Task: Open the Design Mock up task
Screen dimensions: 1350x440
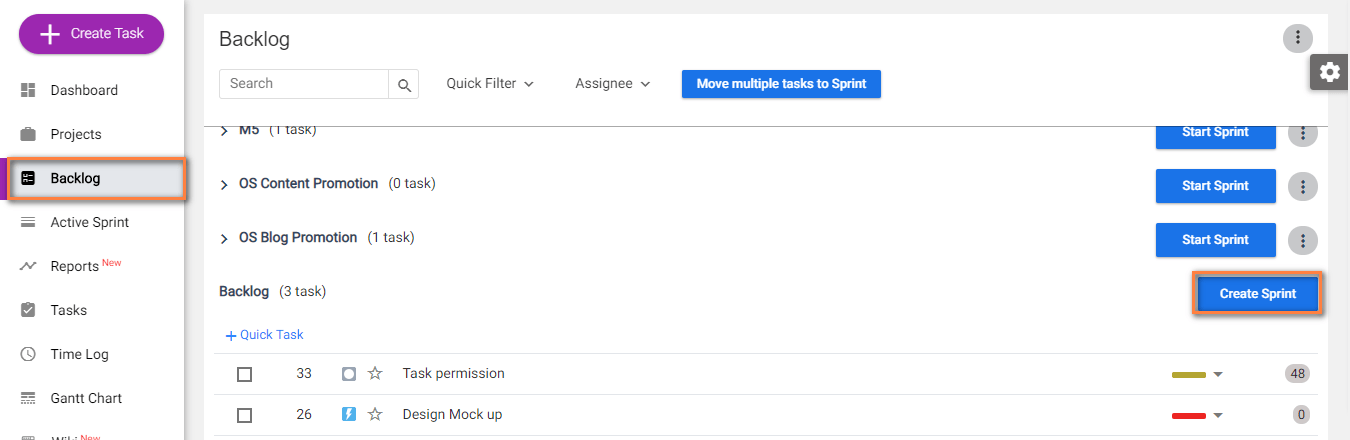Action: pyautogui.click(x=452, y=414)
